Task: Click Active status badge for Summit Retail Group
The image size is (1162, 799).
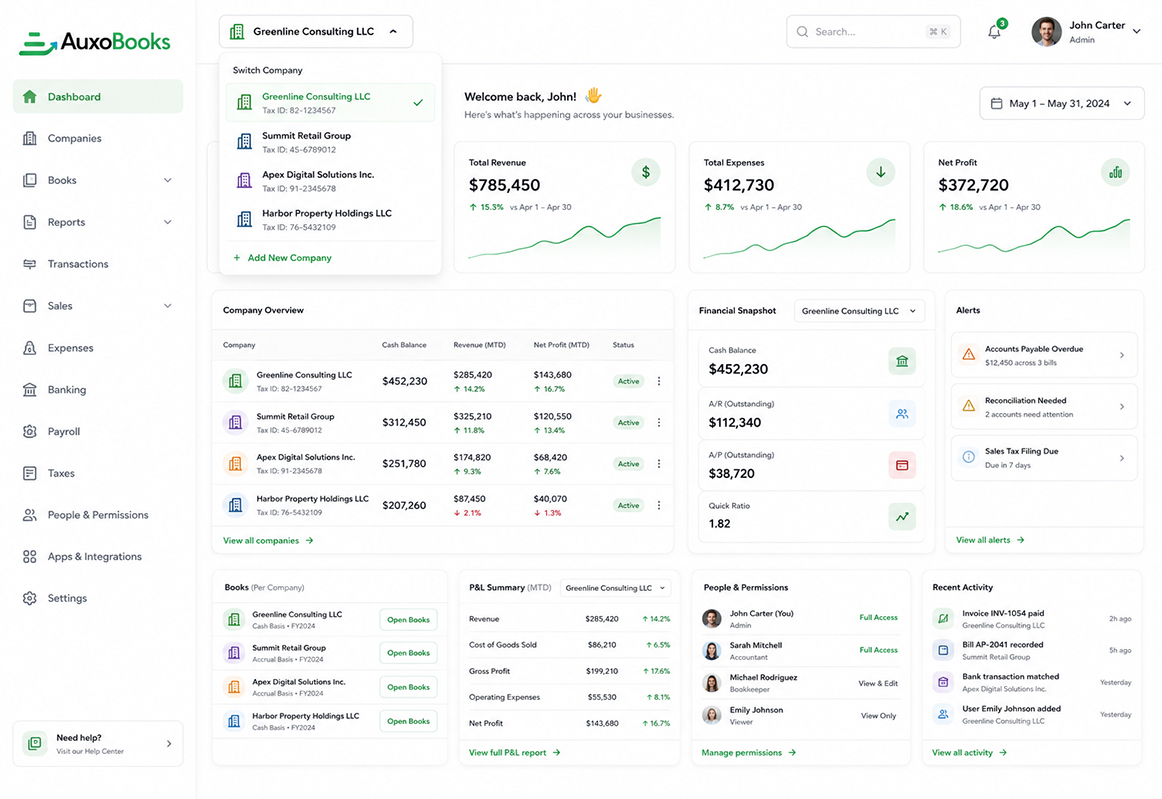Action: pyautogui.click(x=628, y=422)
